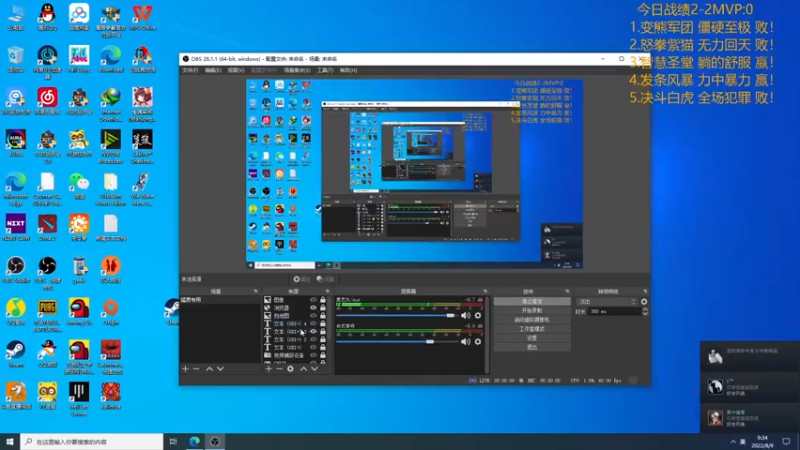
Task: Open the Edit menu in OBS
Action: pos(213,70)
